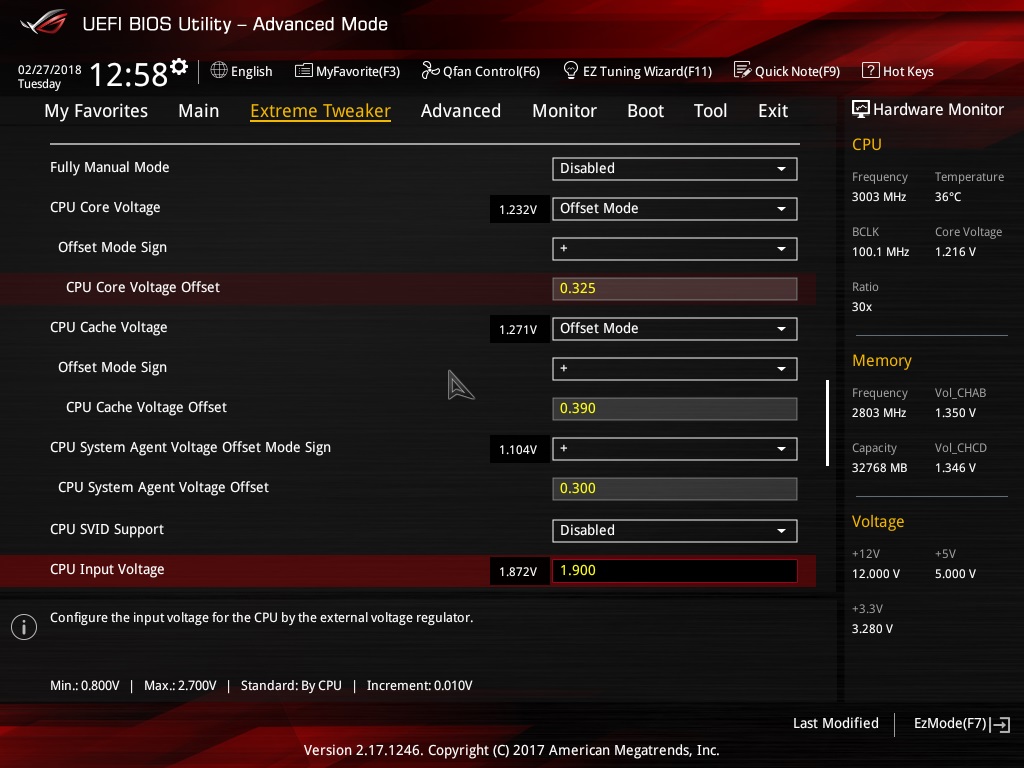The width and height of the screenshot is (1024, 768).
Task: Click the CPU Cache Voltage Offset field
Action: coord(675,409)
